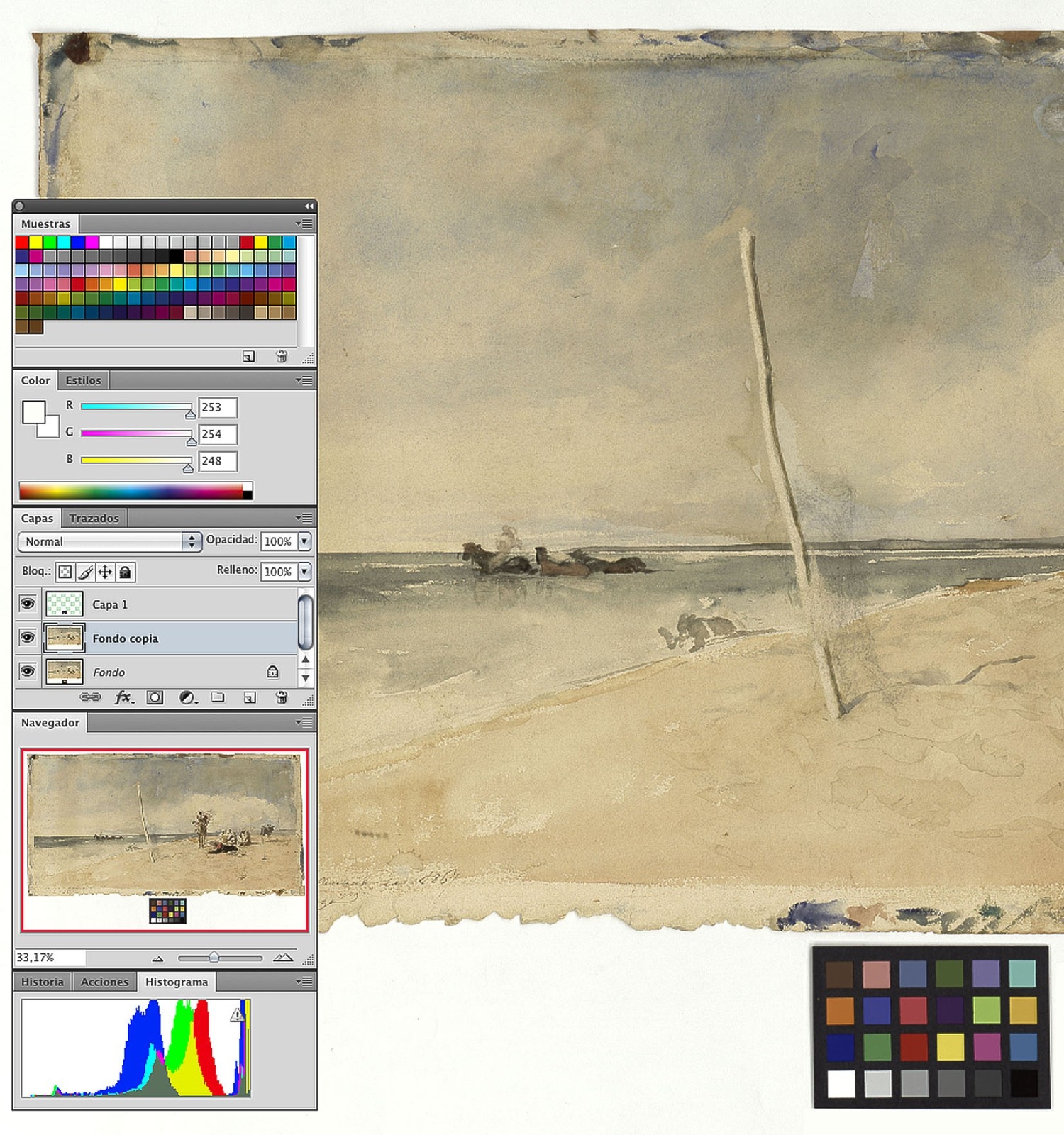Viewport: 1064px width, 1135px height.
Task: Select the Capas tab
Action: click(x=37, y=518)
